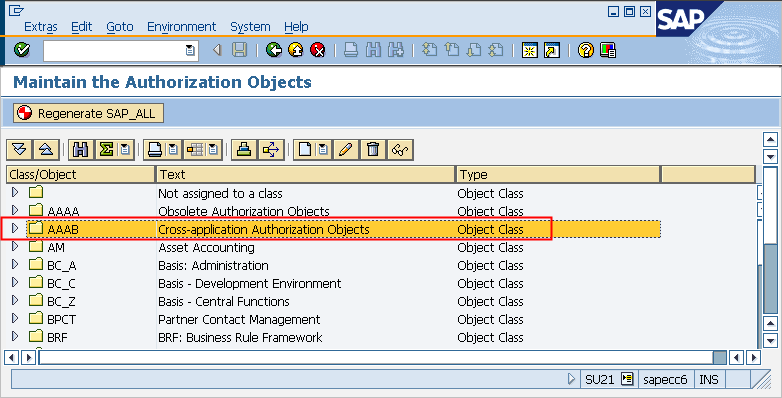Open Customize Local Layout icon
Image resolution: width=782 pixels, height=398 pixels.
pyautogui.click(x=608, y=50)
